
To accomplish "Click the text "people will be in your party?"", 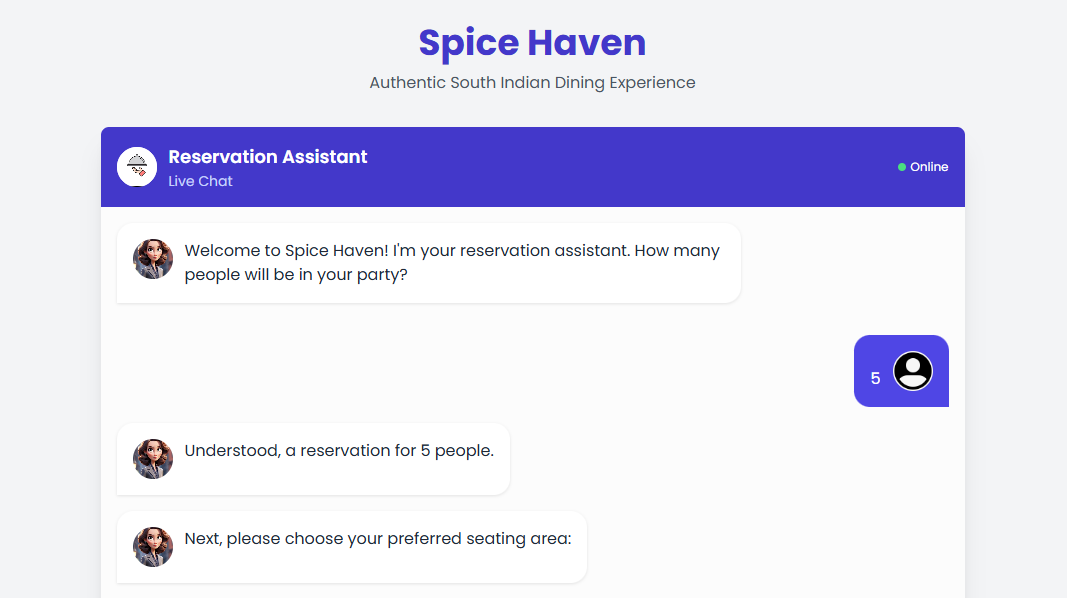I will click(x=296, y=275).
